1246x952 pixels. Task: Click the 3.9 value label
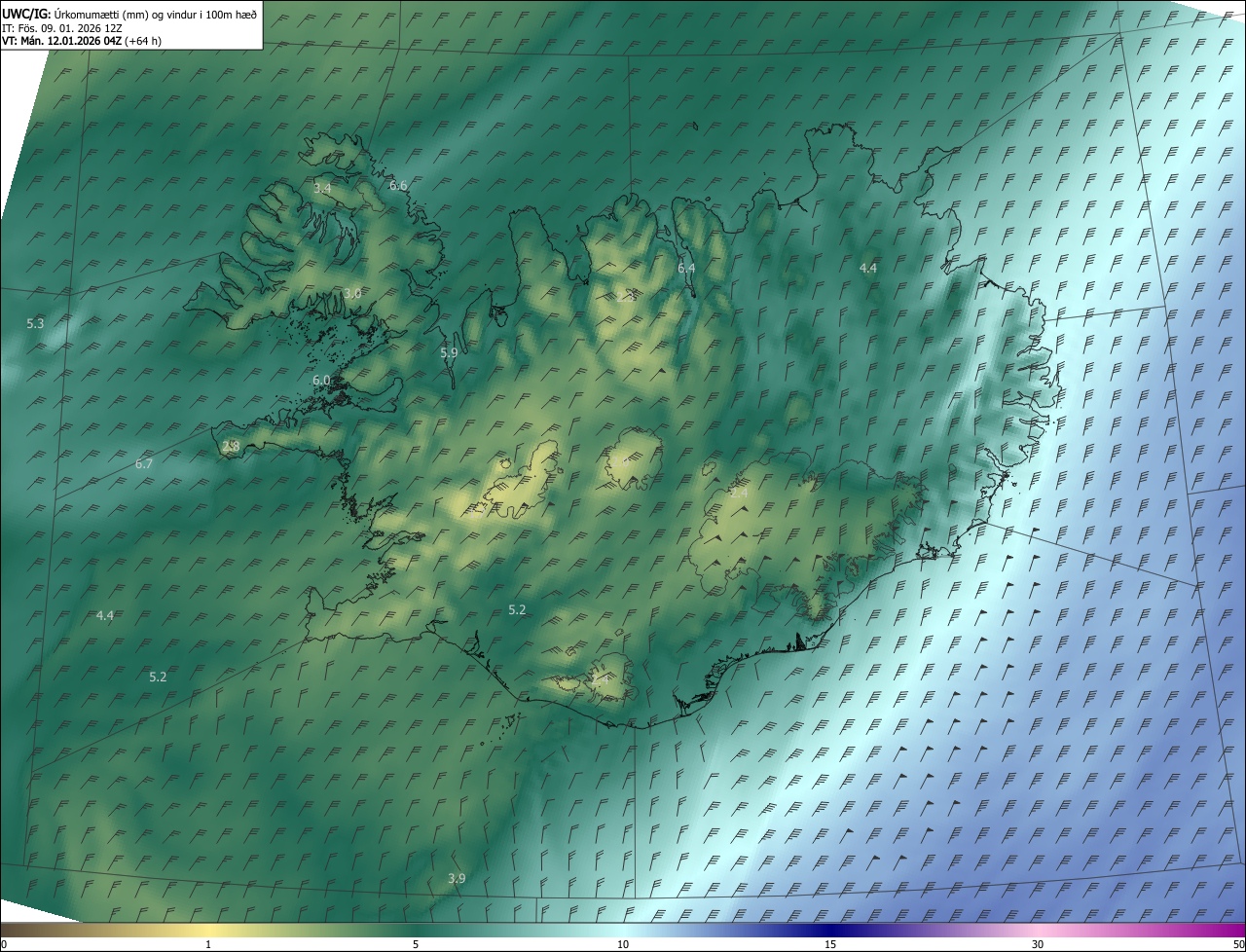pyautogui.click(x=457, y=878)
